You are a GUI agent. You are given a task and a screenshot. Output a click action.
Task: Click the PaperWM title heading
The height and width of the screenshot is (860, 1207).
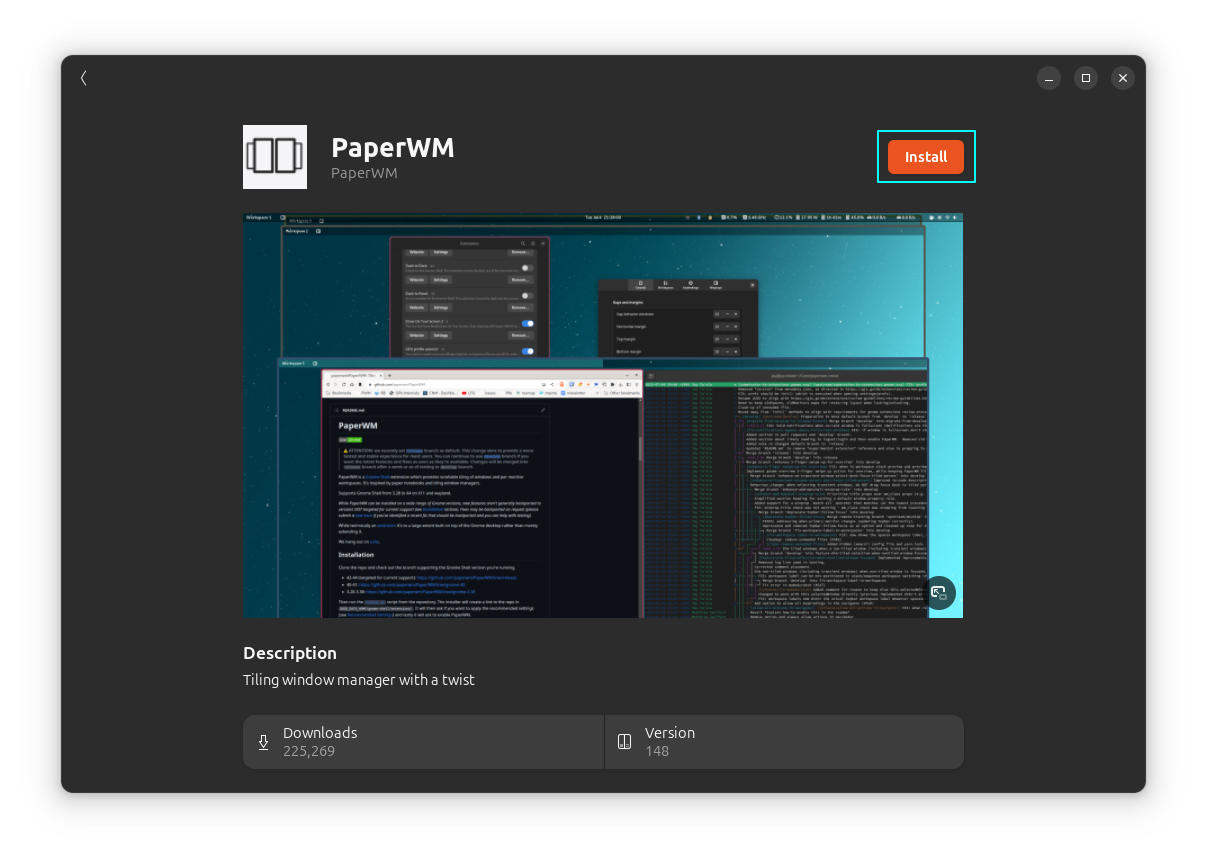coord(393,148)
